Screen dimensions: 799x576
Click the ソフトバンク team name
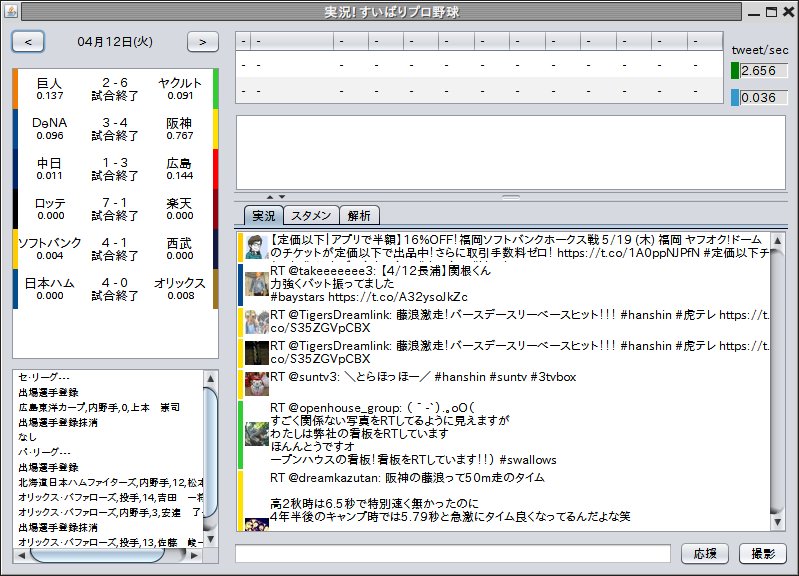coord(49,243)
